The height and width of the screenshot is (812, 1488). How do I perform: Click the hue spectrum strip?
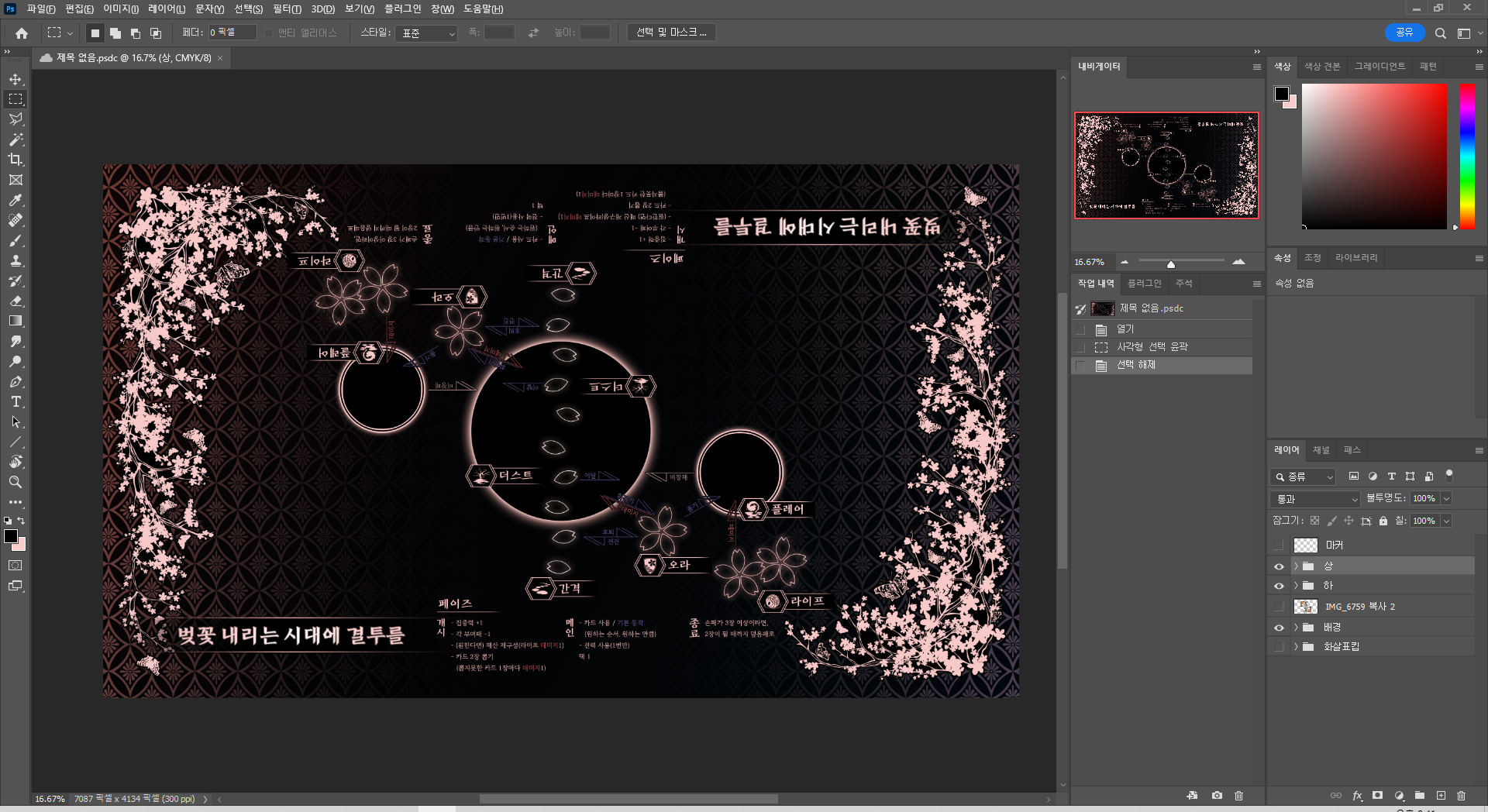tap(1467, 156)
